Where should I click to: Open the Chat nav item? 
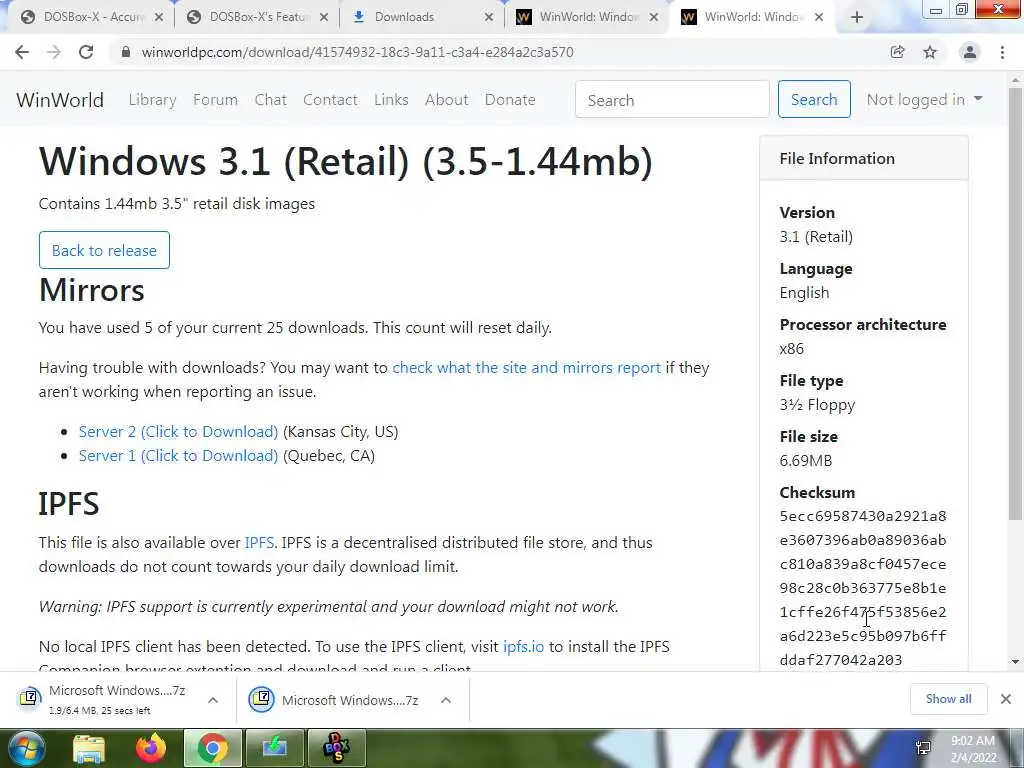click(270, 100)
